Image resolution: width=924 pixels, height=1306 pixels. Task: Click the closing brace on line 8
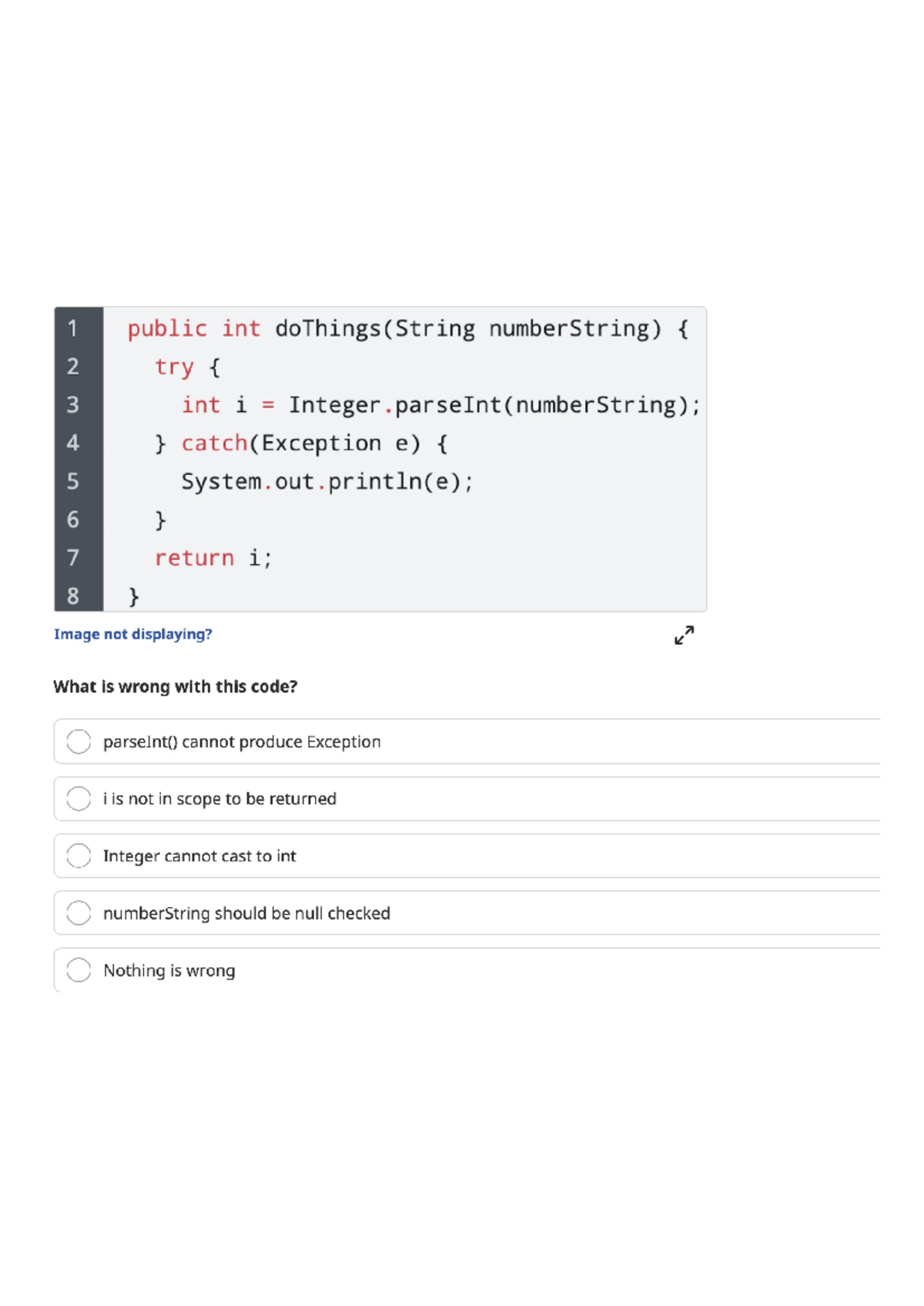(x=132, y=595)
